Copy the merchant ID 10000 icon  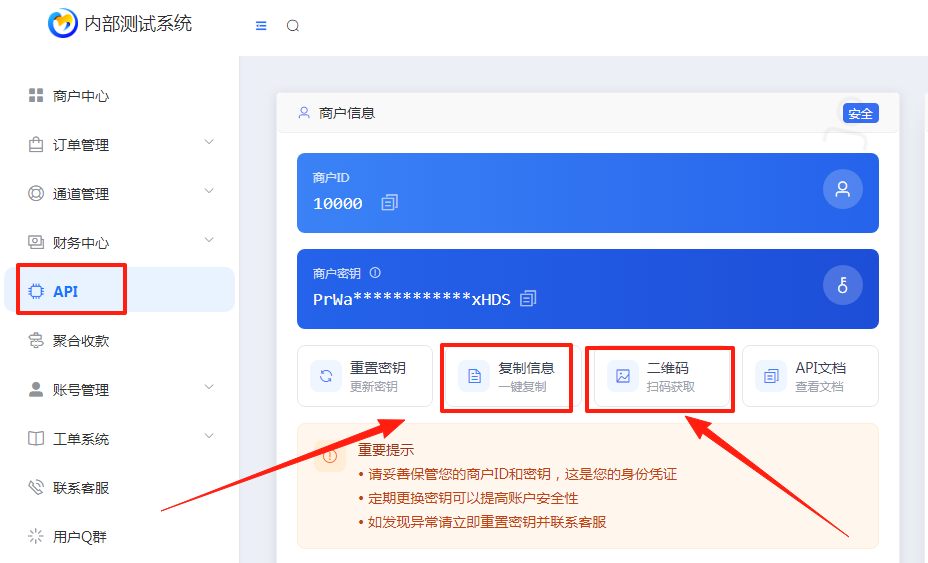click(x=389, y=203)
